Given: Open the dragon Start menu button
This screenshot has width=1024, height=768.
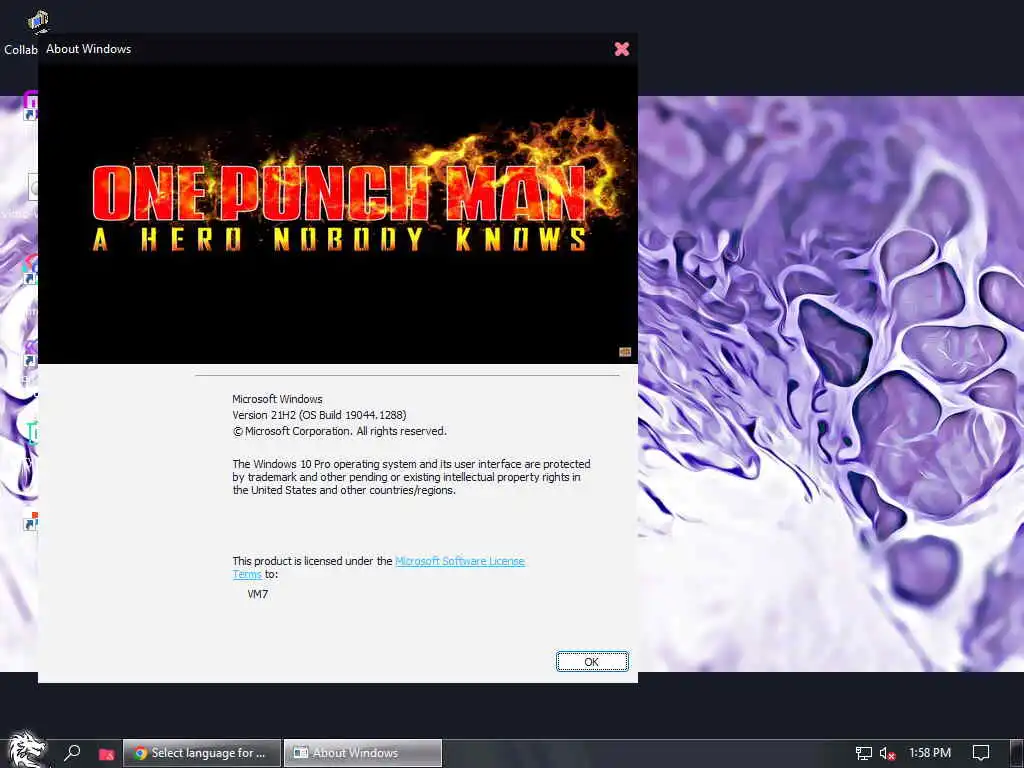Looking at the screenshot, I should (26, 749).
